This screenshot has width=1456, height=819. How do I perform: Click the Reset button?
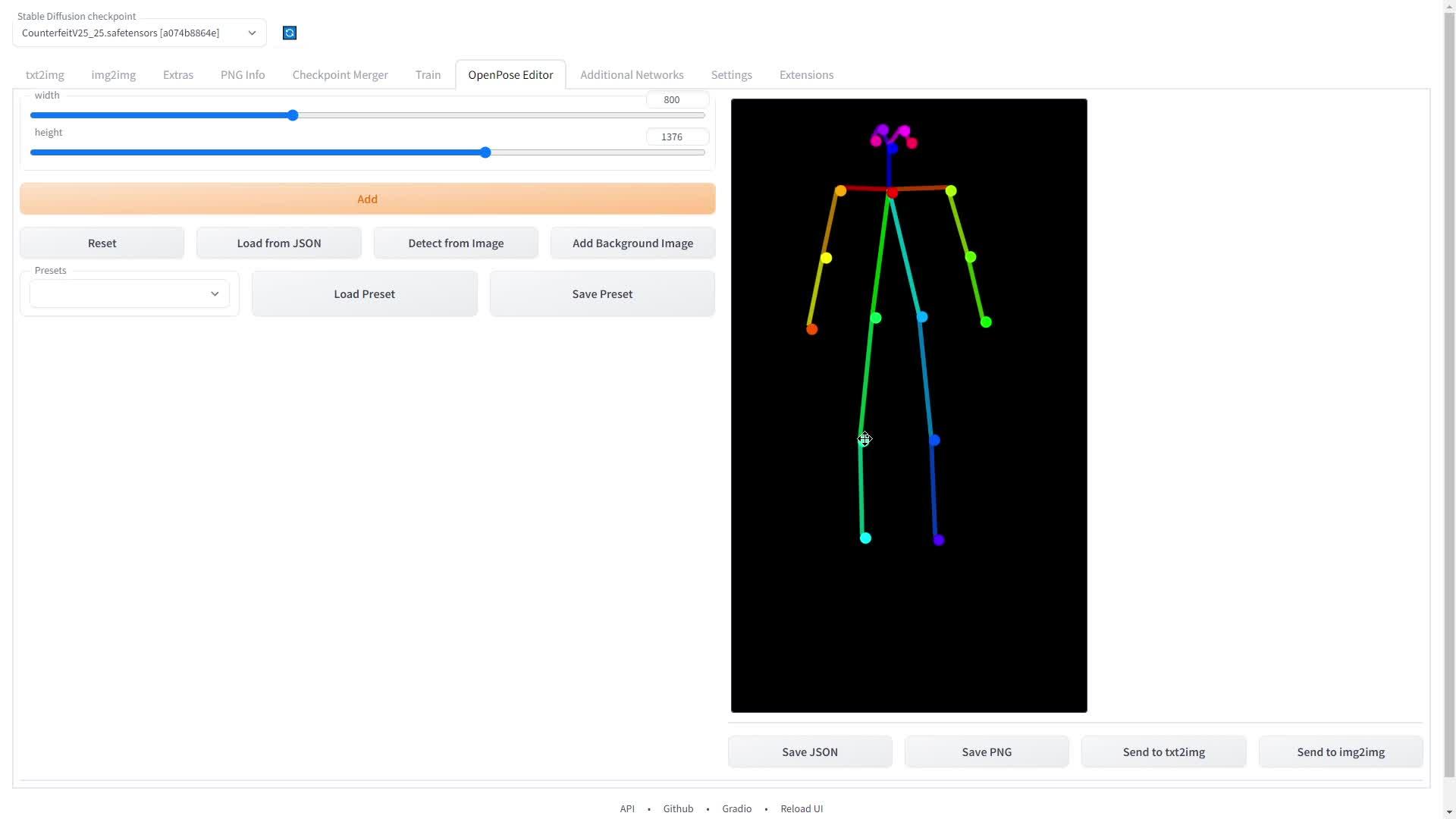[x=102, y=243]
